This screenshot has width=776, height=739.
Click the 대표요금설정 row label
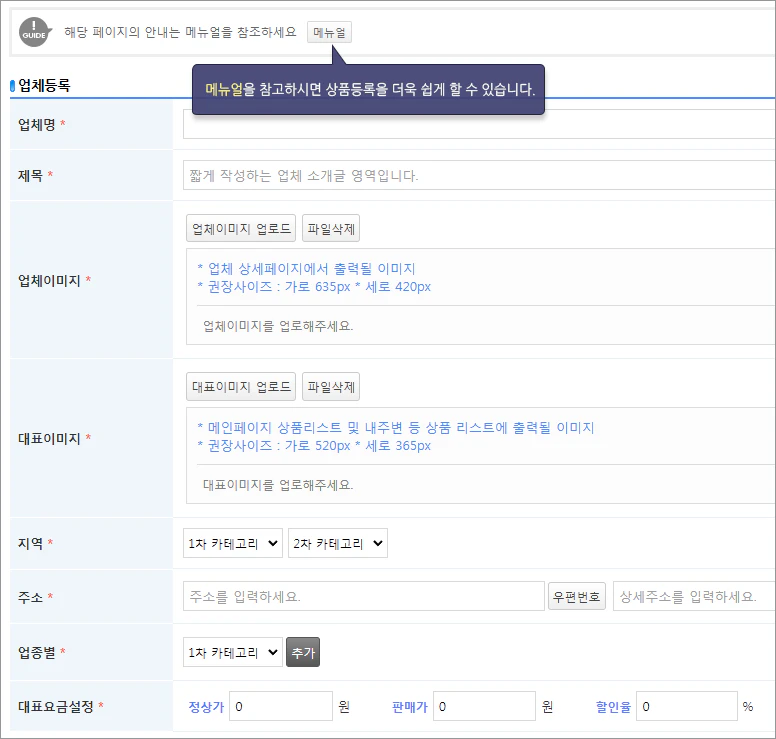[55, 706]
